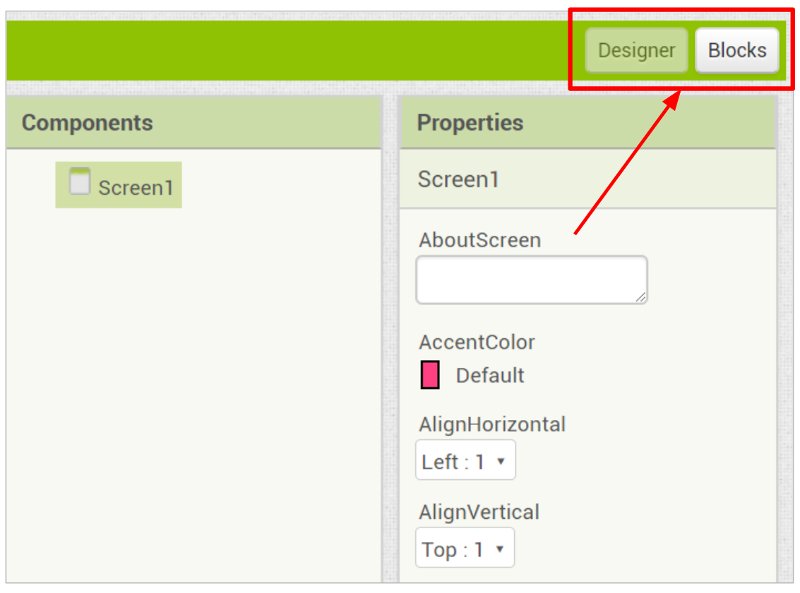This screenshot has height=593, width=800.
Task: Click the AboutScreen property label
Action: point(480,240)
